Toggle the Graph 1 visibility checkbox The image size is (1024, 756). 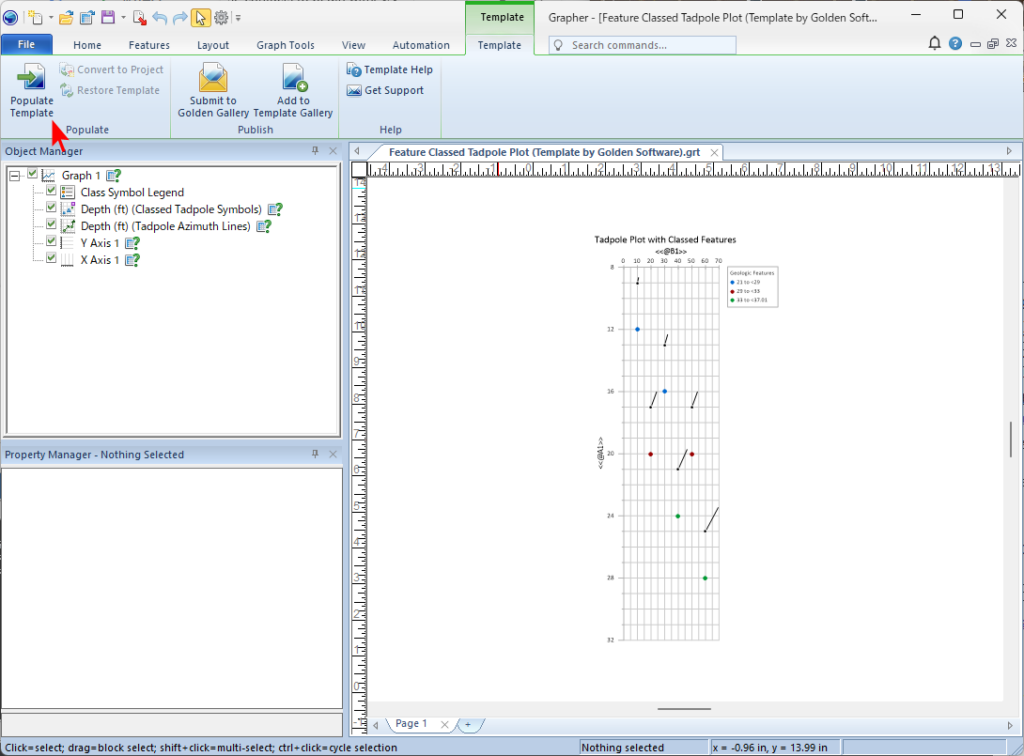33,175
